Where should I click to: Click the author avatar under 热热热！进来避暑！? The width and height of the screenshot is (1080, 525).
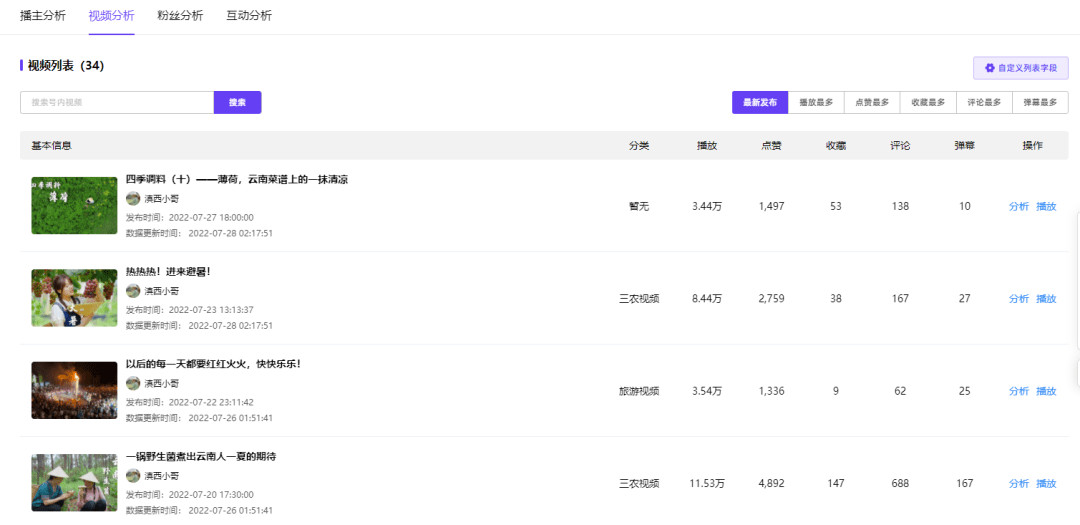tap(133, 291)
